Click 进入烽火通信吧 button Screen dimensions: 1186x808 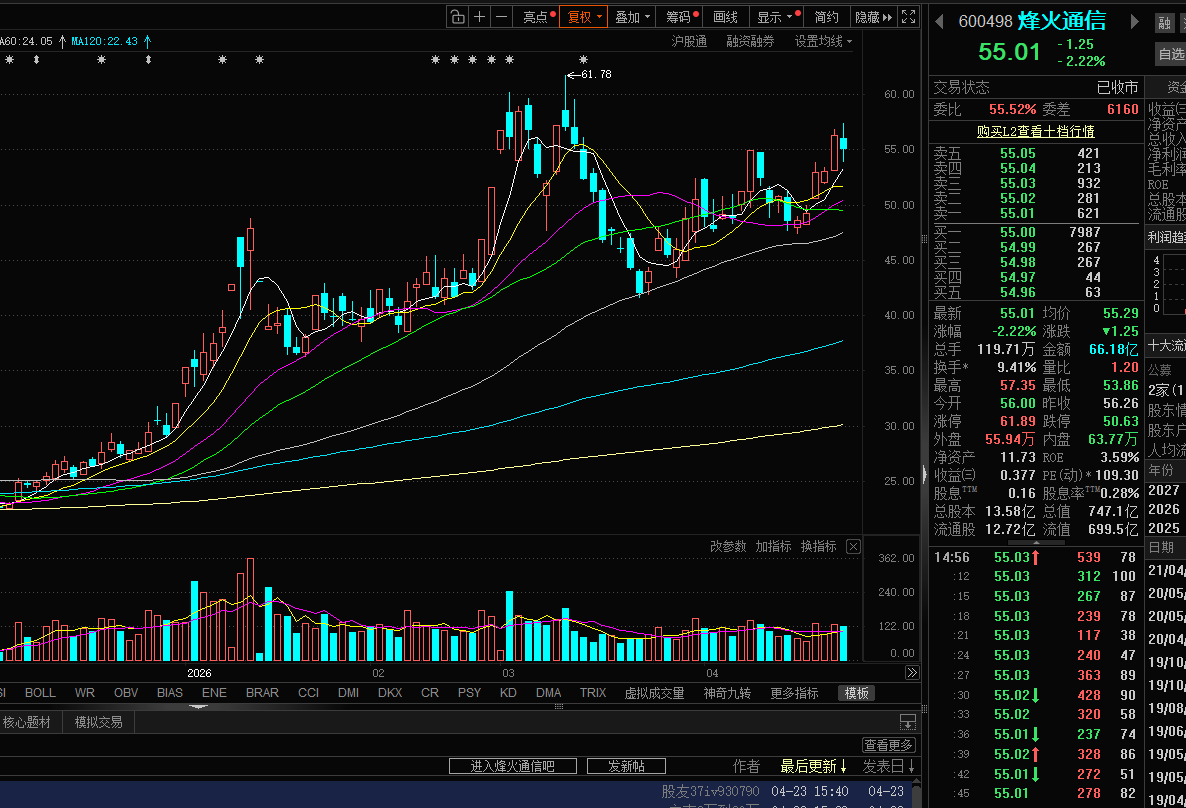click(x=513, y=766)
